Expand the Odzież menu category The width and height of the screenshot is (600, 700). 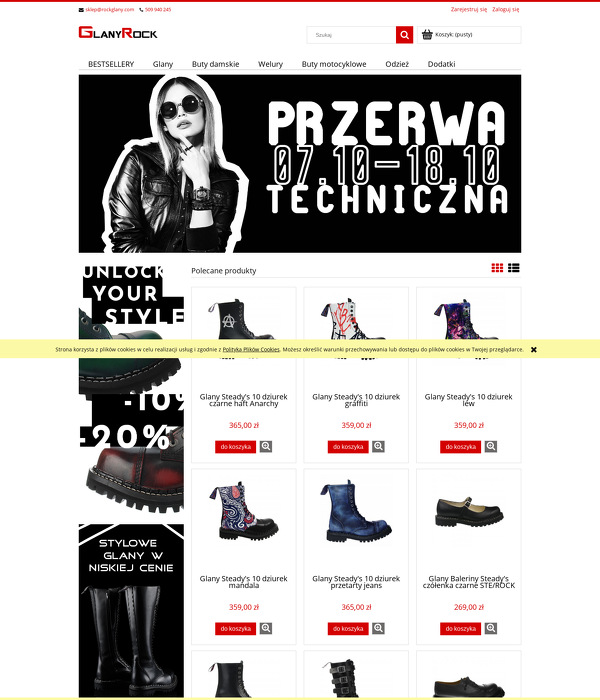tap(397, 64)
